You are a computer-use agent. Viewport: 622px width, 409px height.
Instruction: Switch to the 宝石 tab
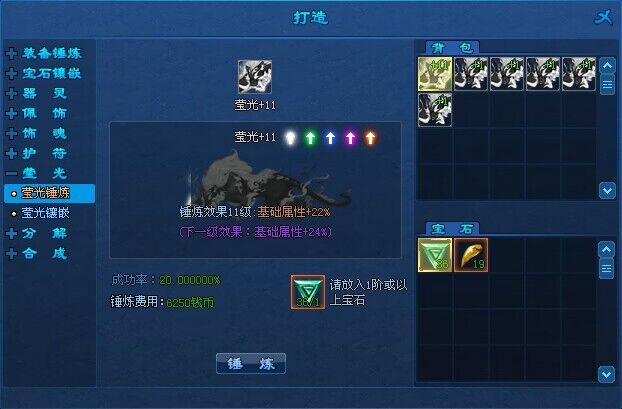(452, 229)
